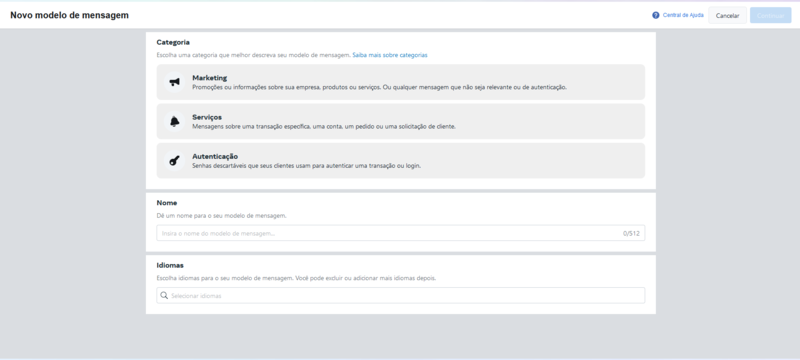Image resolution: width=800 pixels, height=360 pixels.
Task: Click the bell icon for Serviços
Action: tap(174, 121)
